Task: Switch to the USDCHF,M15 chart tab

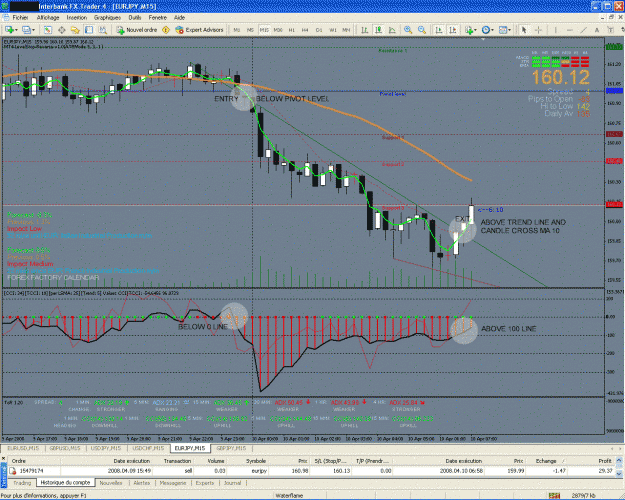Action: pyautogui.click(x=148, y=448)
